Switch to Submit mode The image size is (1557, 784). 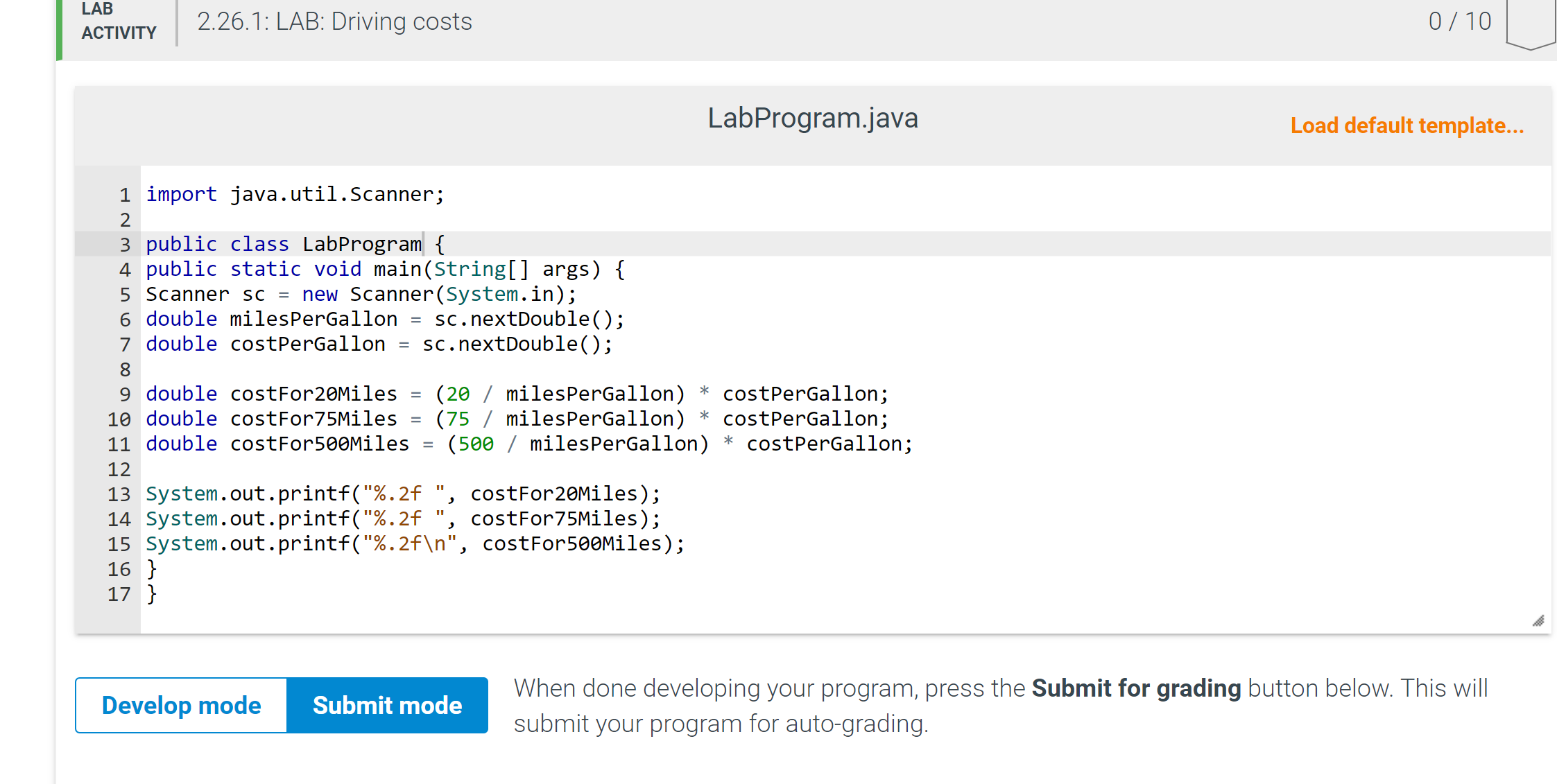coord(387,705)
